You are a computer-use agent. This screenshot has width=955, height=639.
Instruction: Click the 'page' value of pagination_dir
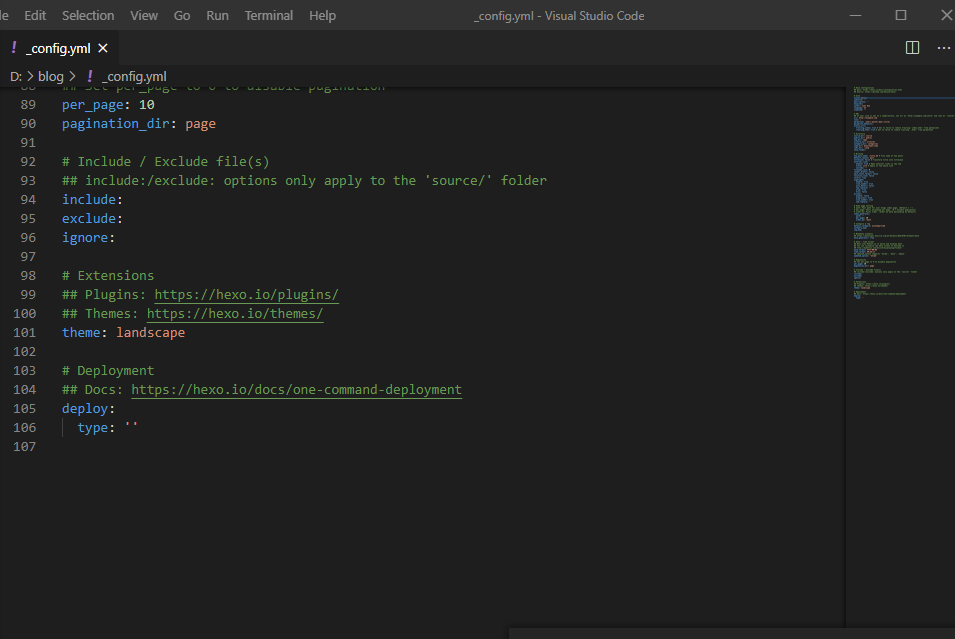click(200, 124)
